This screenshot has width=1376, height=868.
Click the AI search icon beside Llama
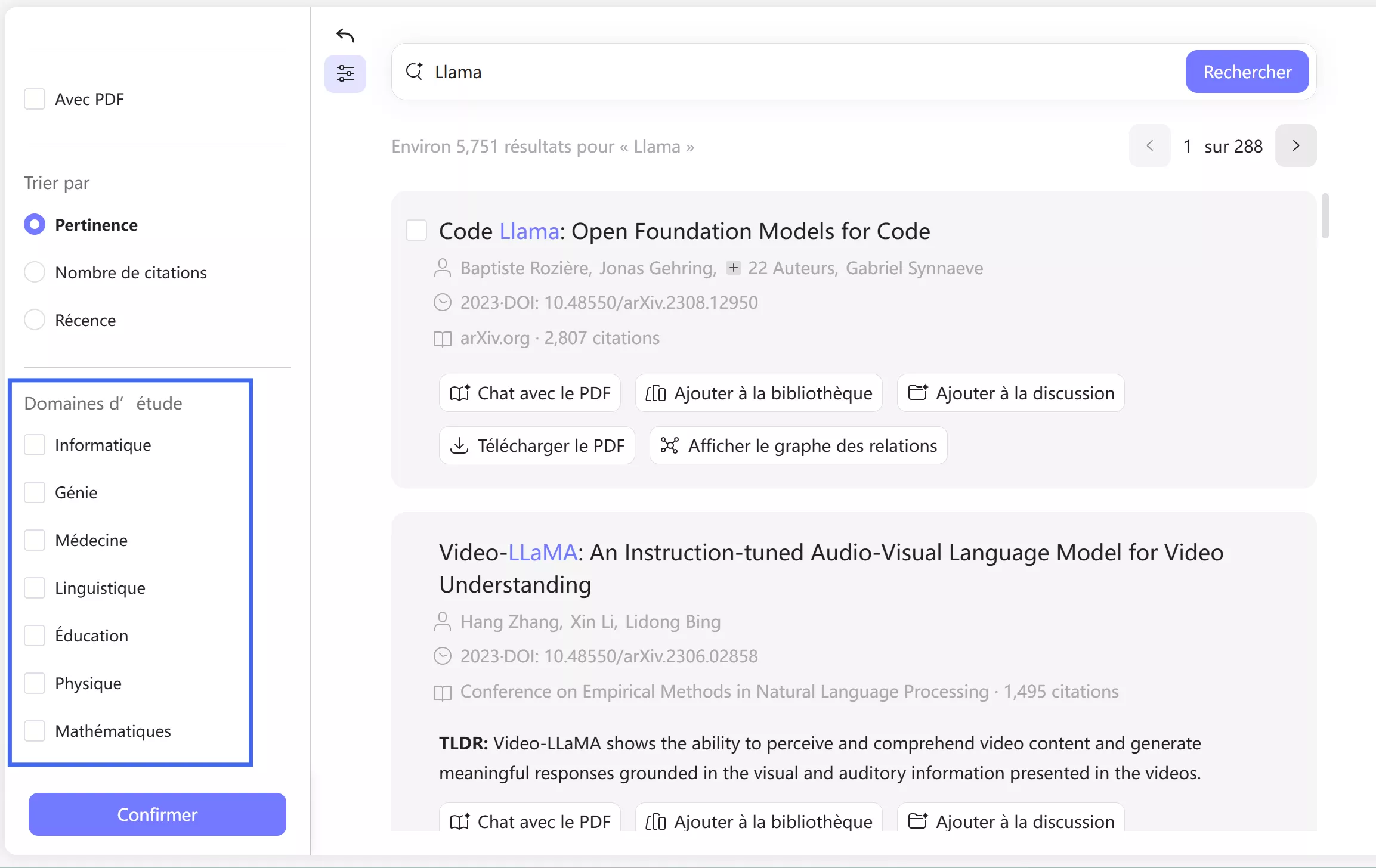(415, 72)
